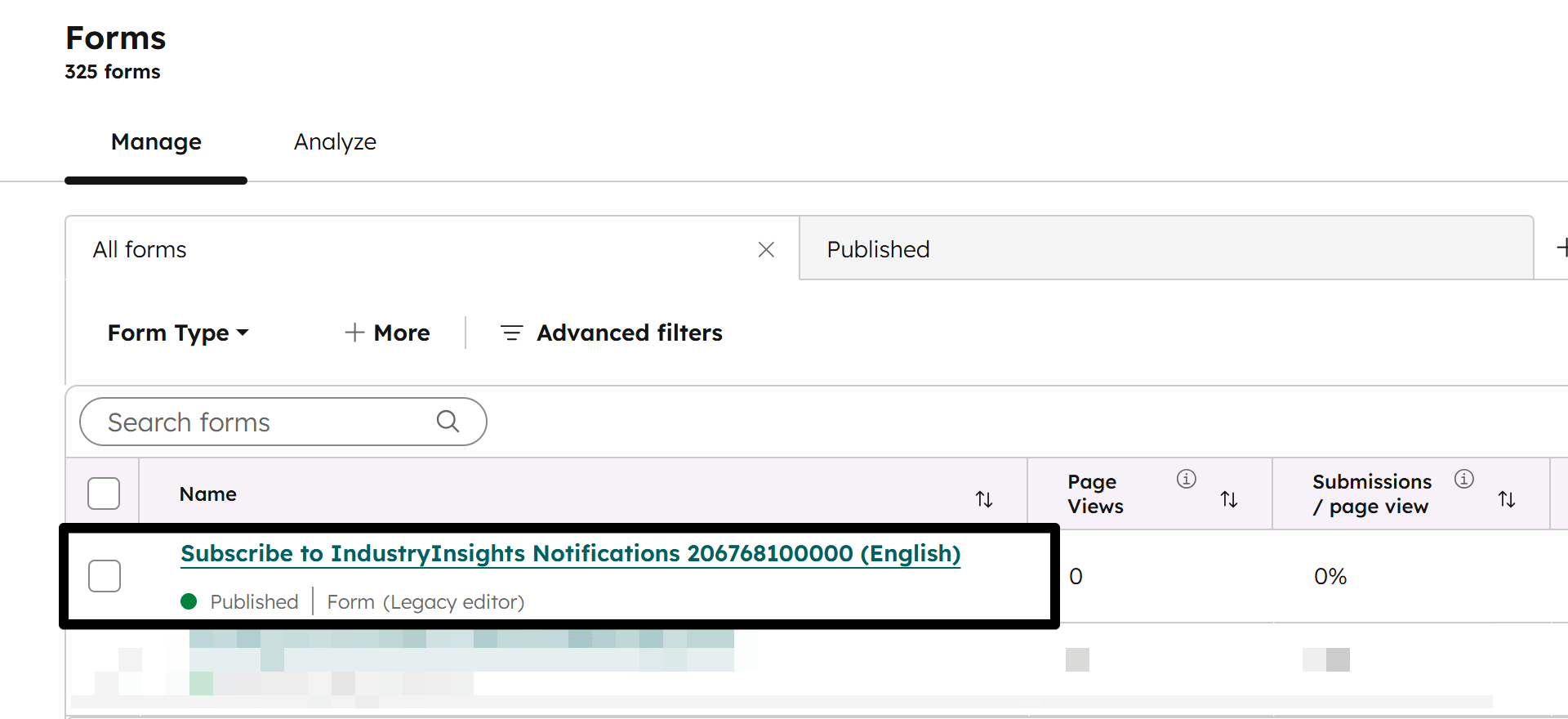Select the Manage tab
The image size is (1568, 719).
point(156,142)
